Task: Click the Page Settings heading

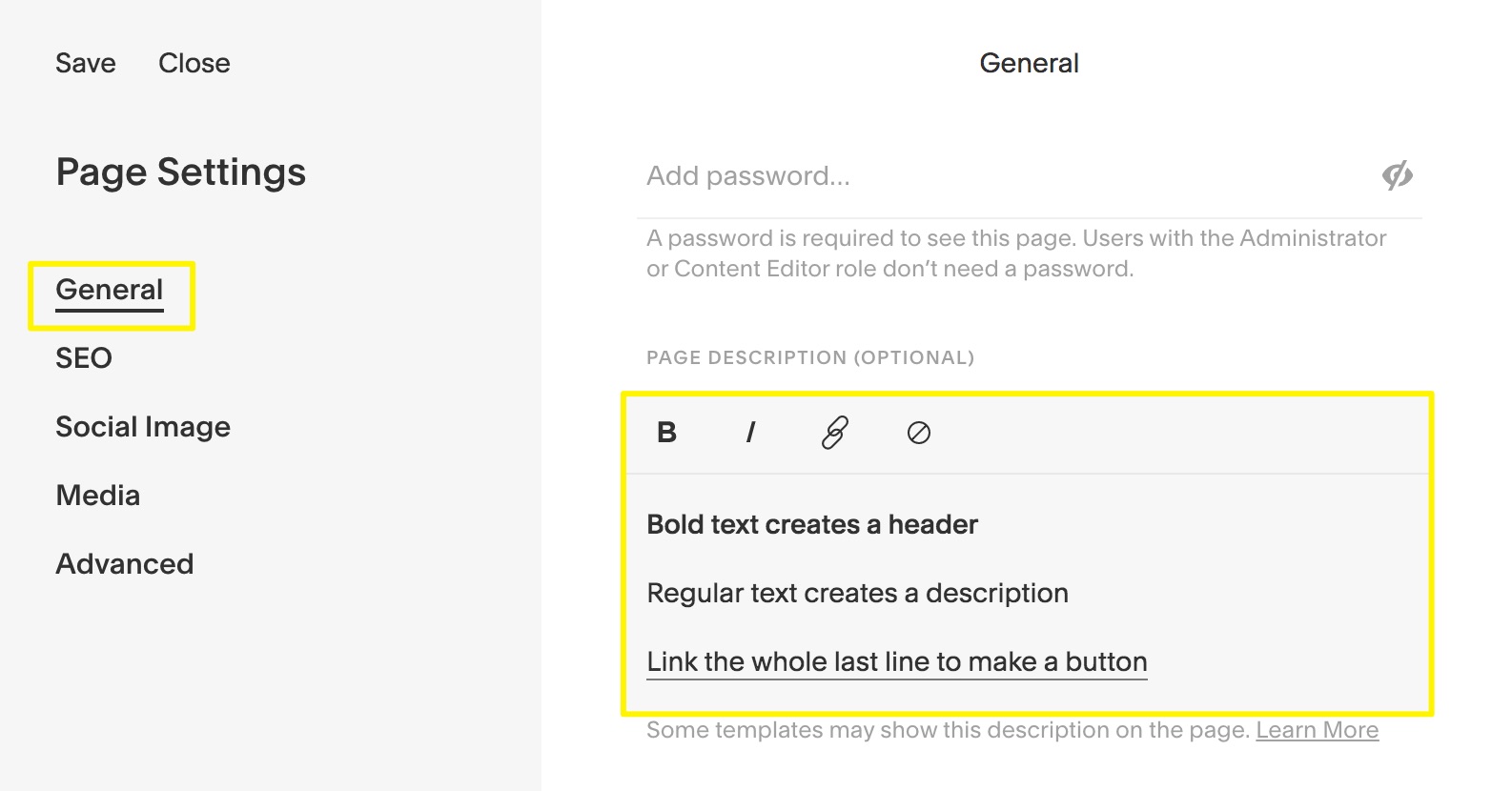Action: (181, 172)
